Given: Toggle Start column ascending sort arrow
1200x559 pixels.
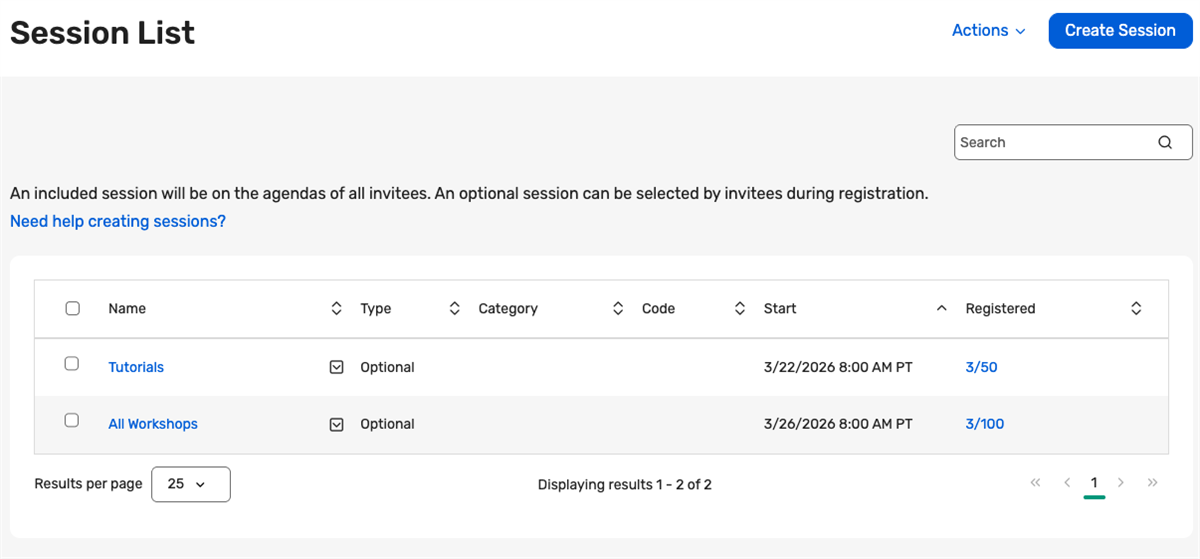Looking at the screenshot, I should tap(941, 309).
